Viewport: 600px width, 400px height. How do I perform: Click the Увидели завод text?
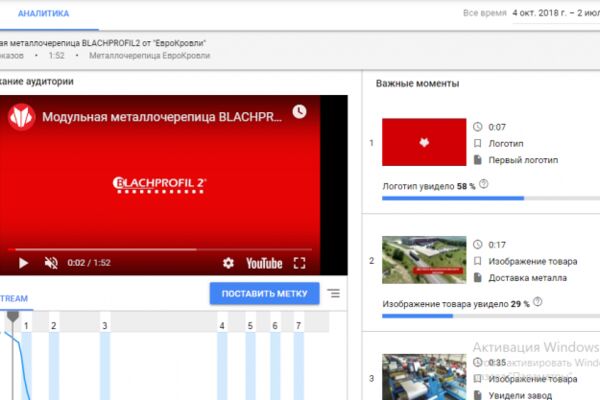(x=520, y=395)
